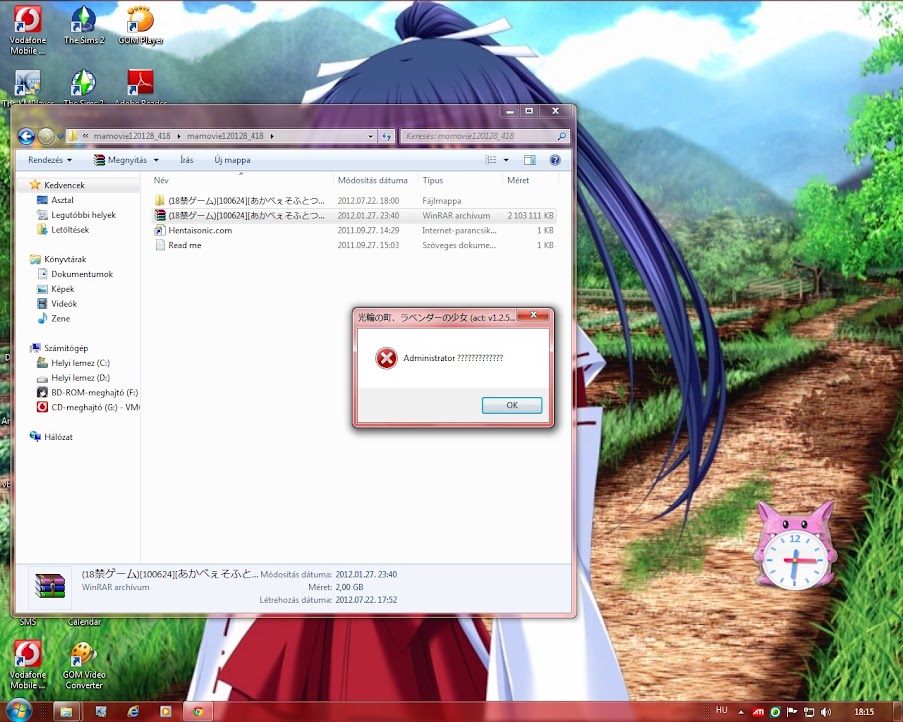Open the Windows Start menu orb

tap(18, 711)
